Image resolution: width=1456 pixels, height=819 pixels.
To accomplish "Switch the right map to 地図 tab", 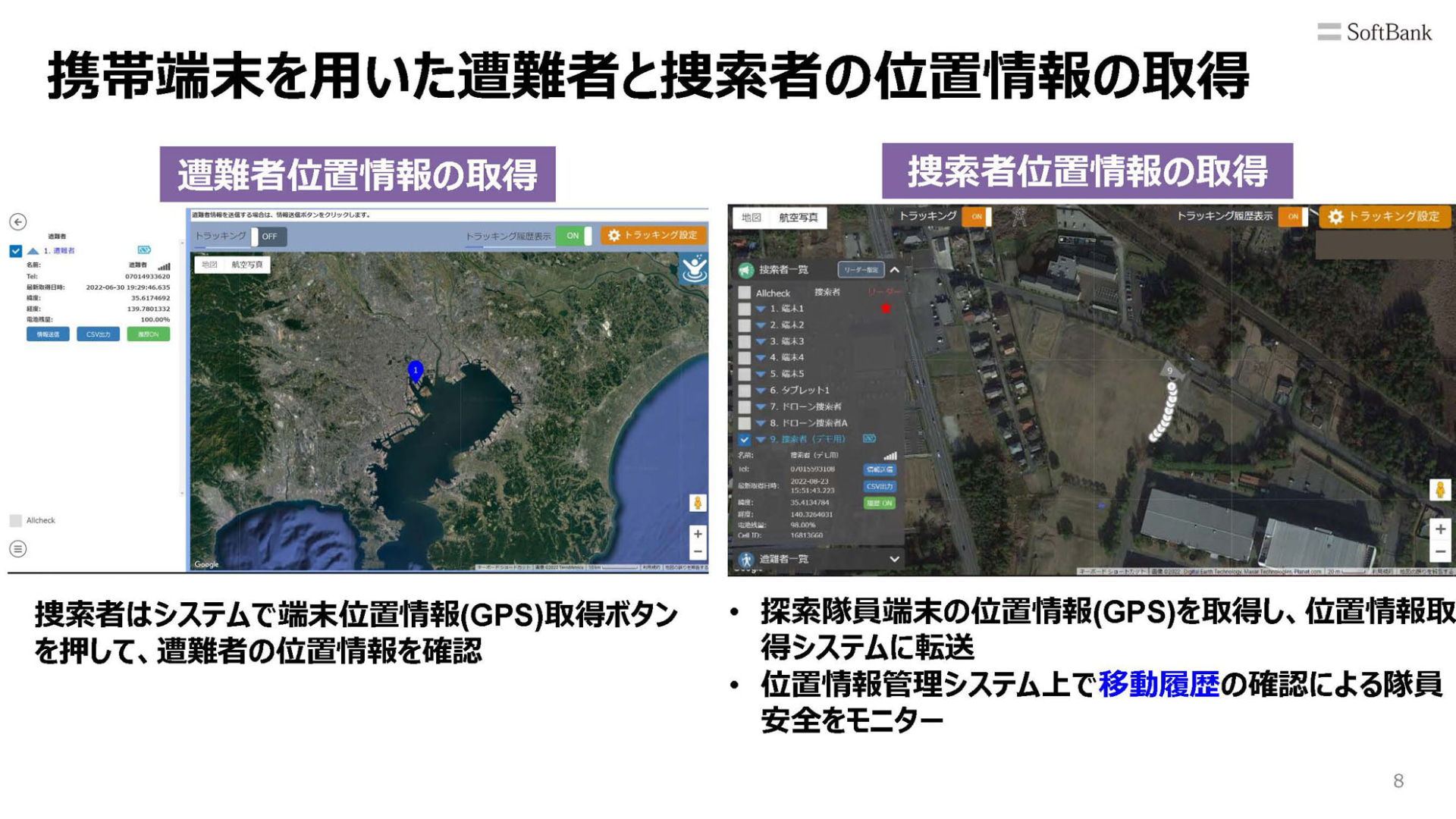I will 751,218.
